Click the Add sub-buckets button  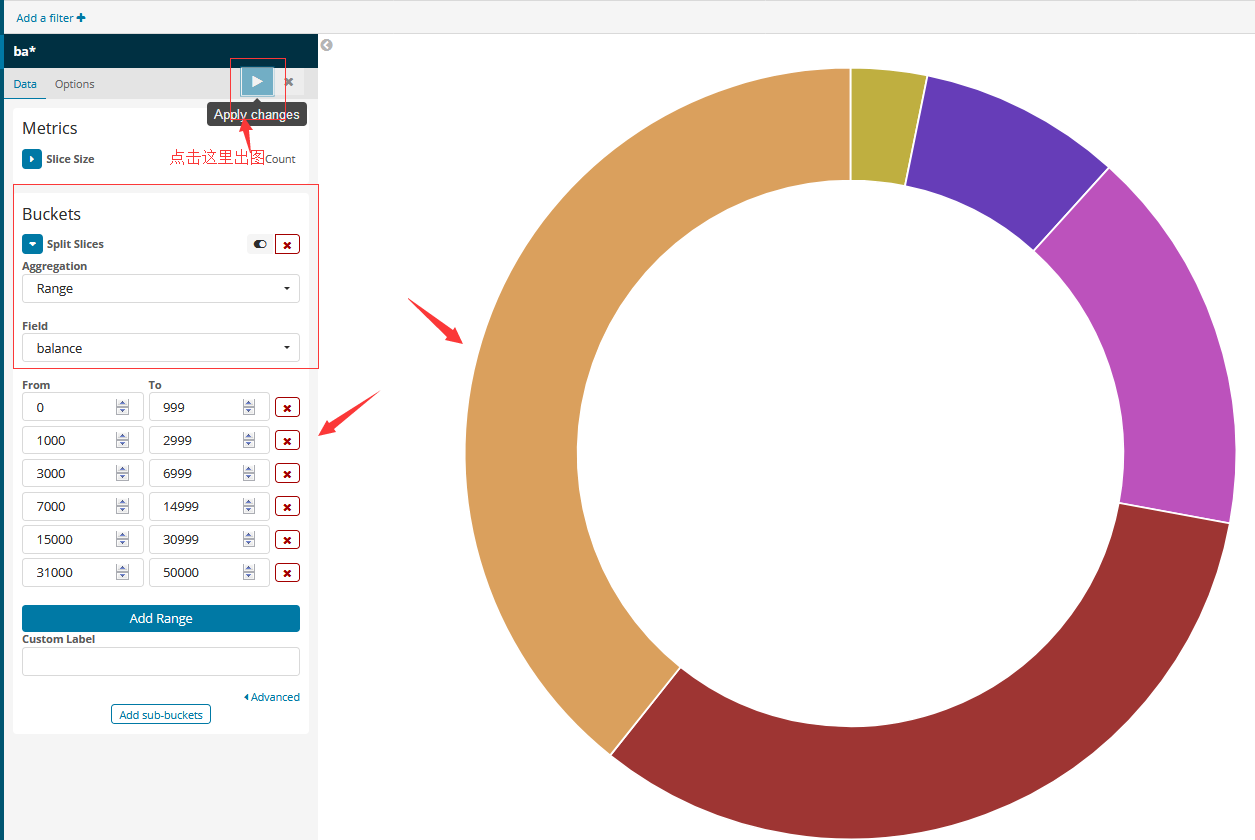[x=161, y=715]
